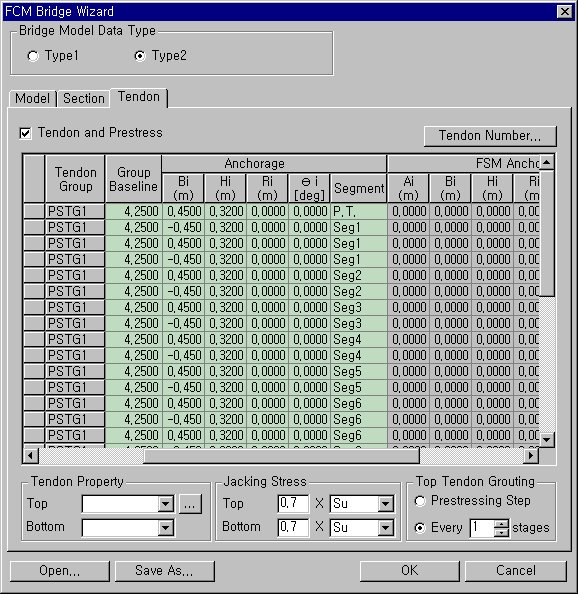The height and width of the screenshot is (594, 578).
Task: Click the row selector of P.T. row
Action: pyautogui.click(x=34, y=211)
